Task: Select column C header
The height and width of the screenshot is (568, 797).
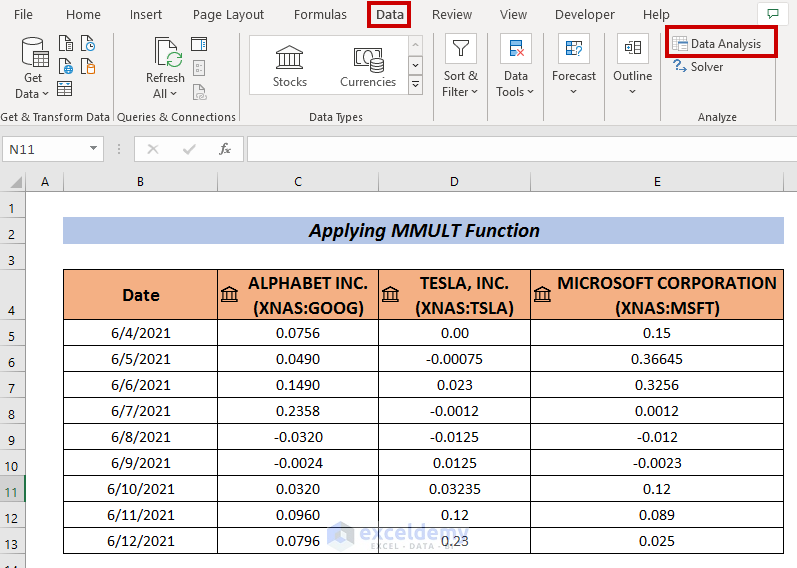Action: (x=298, y=182)
